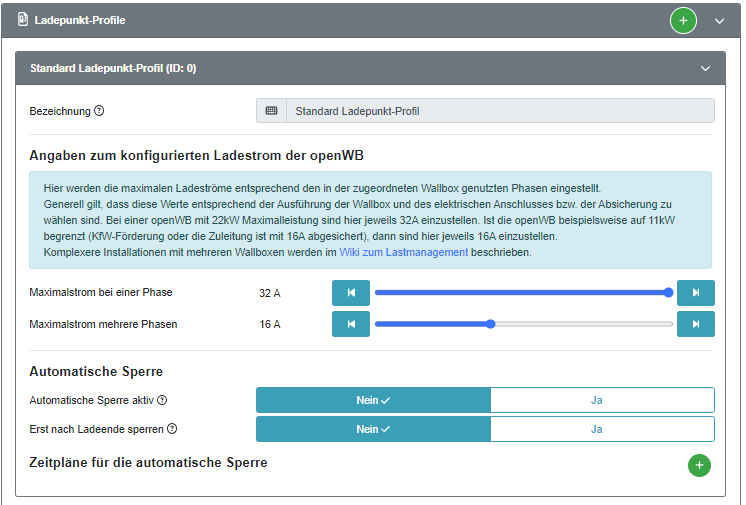Image resolution: width=746 pixels, height=505 pixels.
Task: Increase single-phase maximum current with the right step button
Action: click(696, 293)
